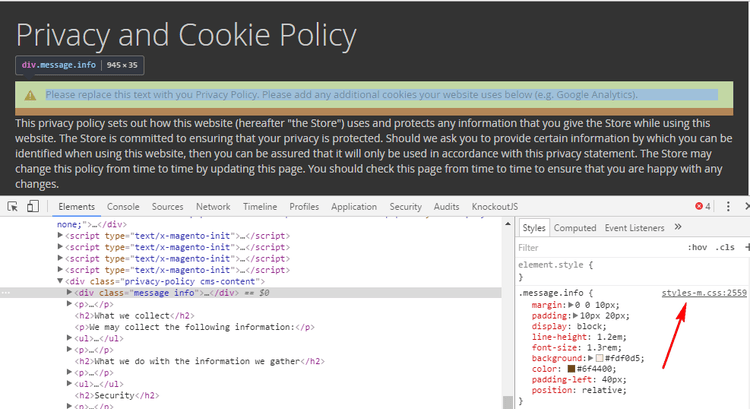Open the Event Listeners tab
Image resolution: width=750 pixels, height=409 pixels.
pyautogui.click(x=634, y=228)
